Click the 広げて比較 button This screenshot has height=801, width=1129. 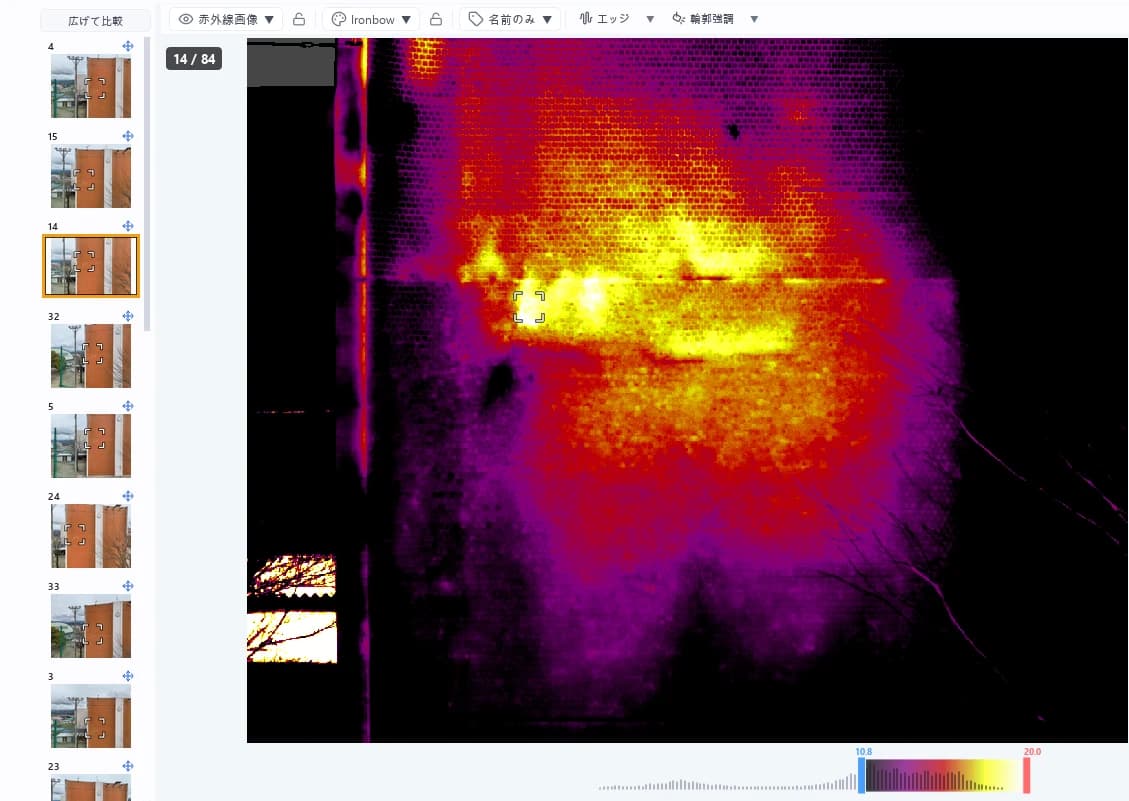(x=95, y=21)
